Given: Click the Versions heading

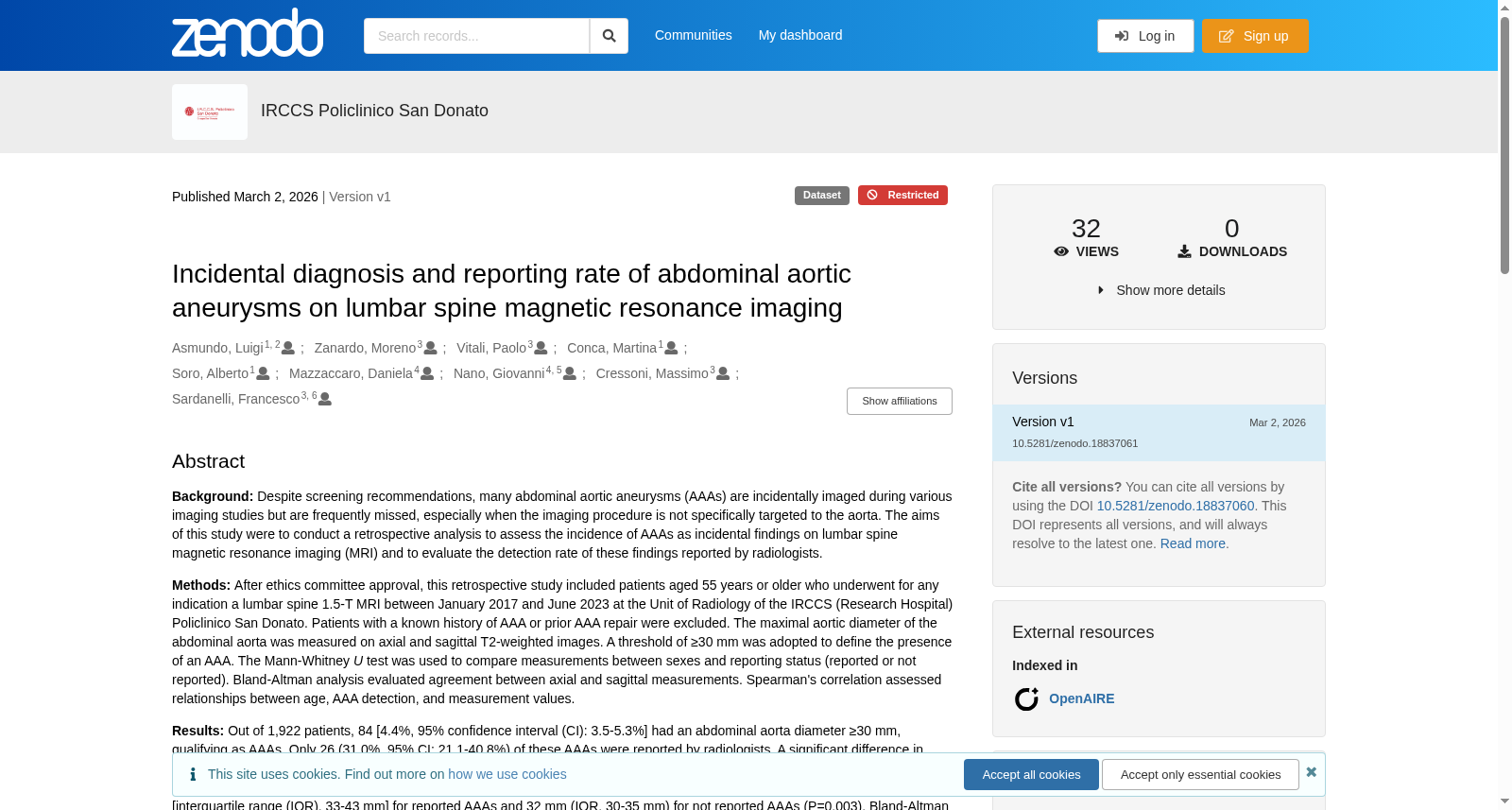Looking at the screenshot, I should pos(1044,378).
